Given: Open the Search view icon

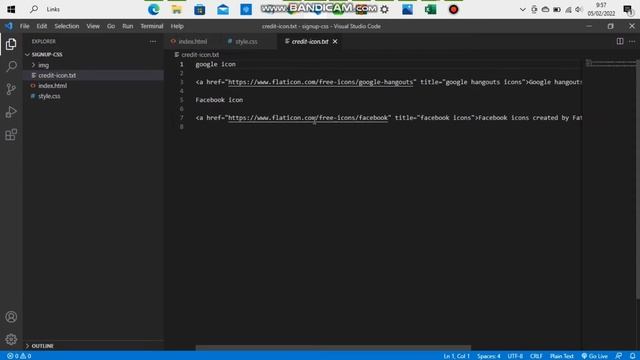Looking at the screenshot, I should [11, 66].
